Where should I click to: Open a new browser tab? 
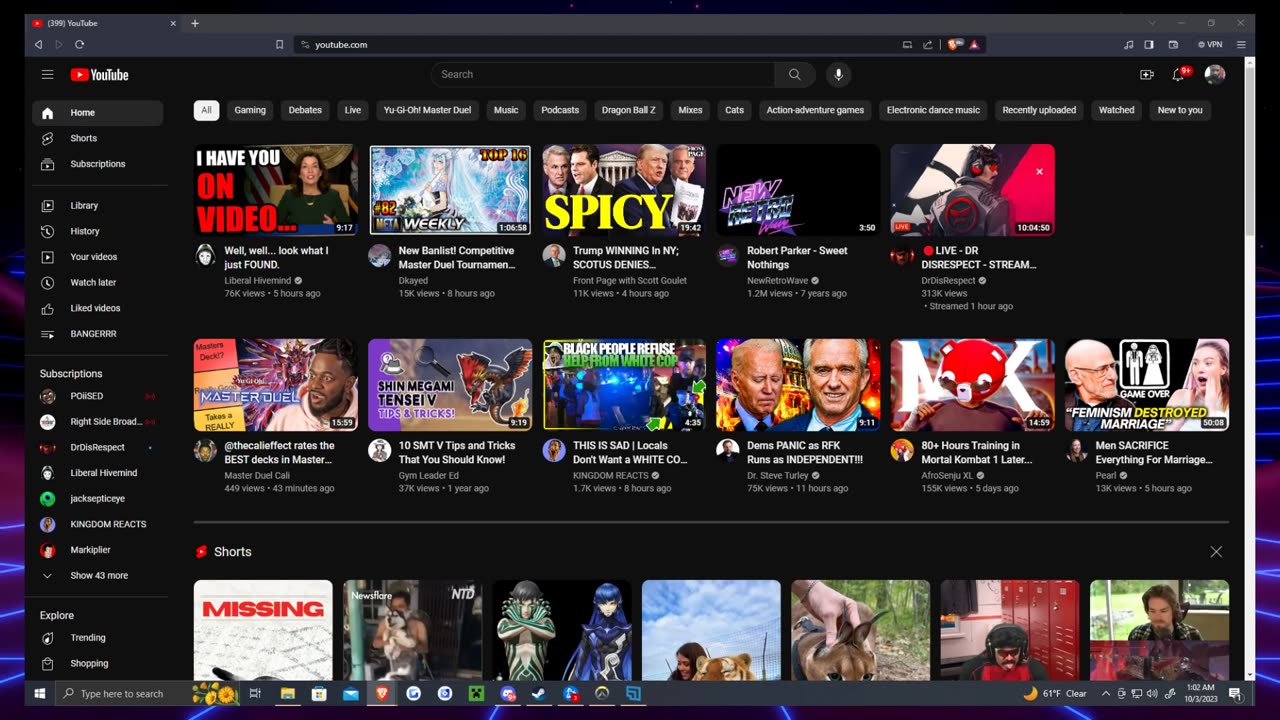click(x=195, y=23)
